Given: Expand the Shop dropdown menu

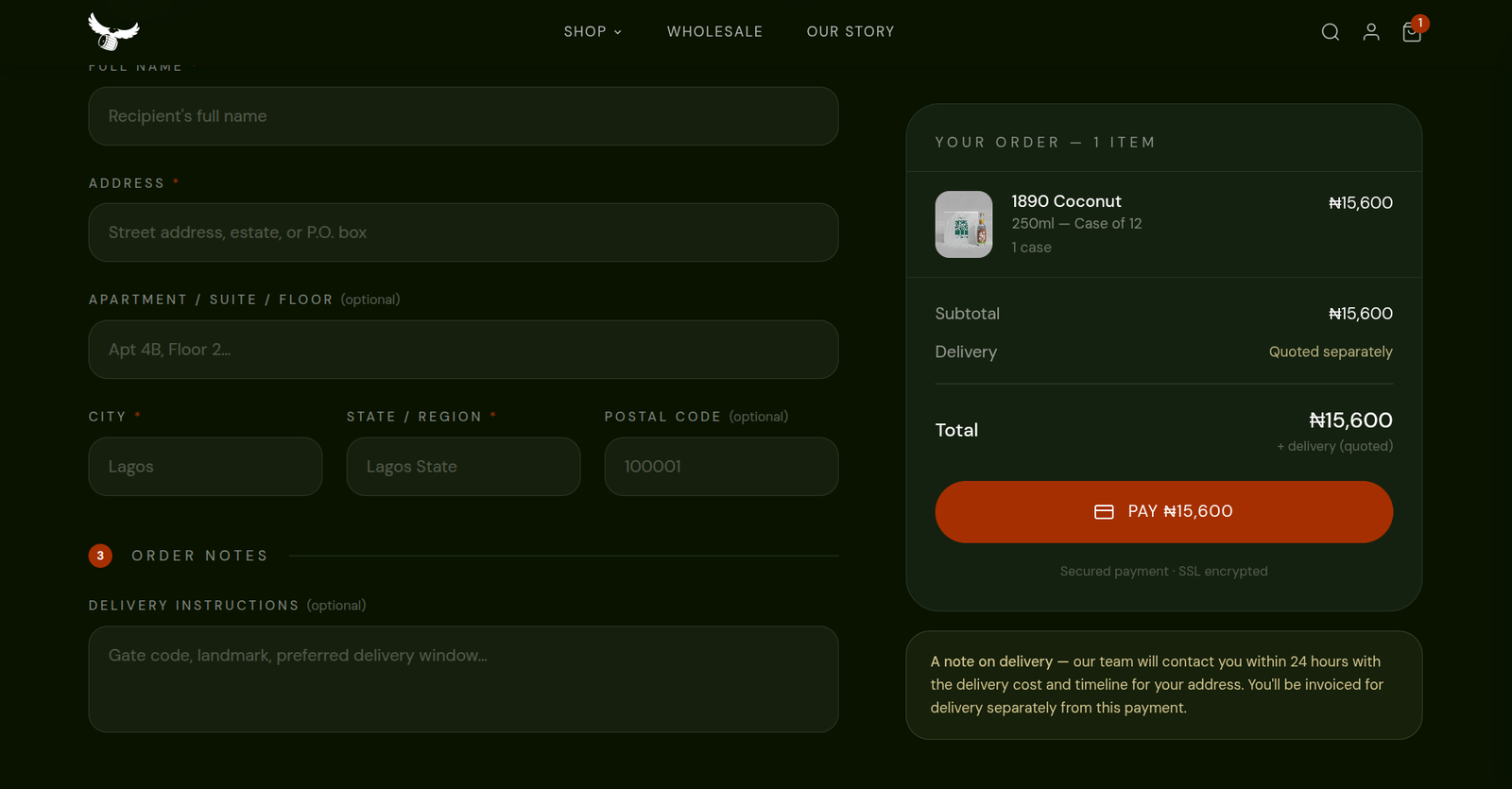Looking at the screenshot, I should (x=593, y=32).
